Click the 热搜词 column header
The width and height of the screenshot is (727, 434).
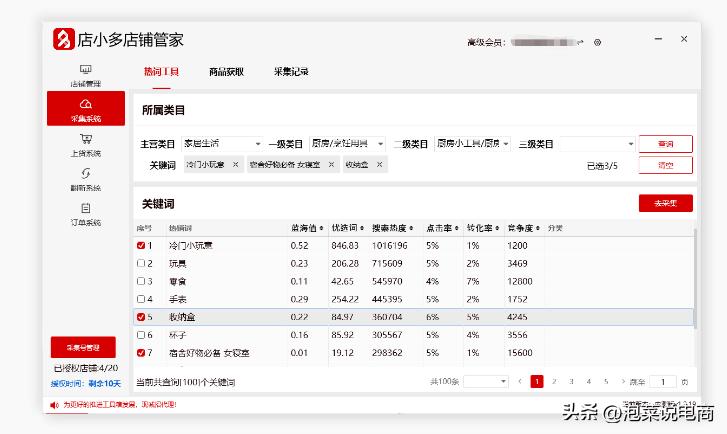(x=180, y=228)
